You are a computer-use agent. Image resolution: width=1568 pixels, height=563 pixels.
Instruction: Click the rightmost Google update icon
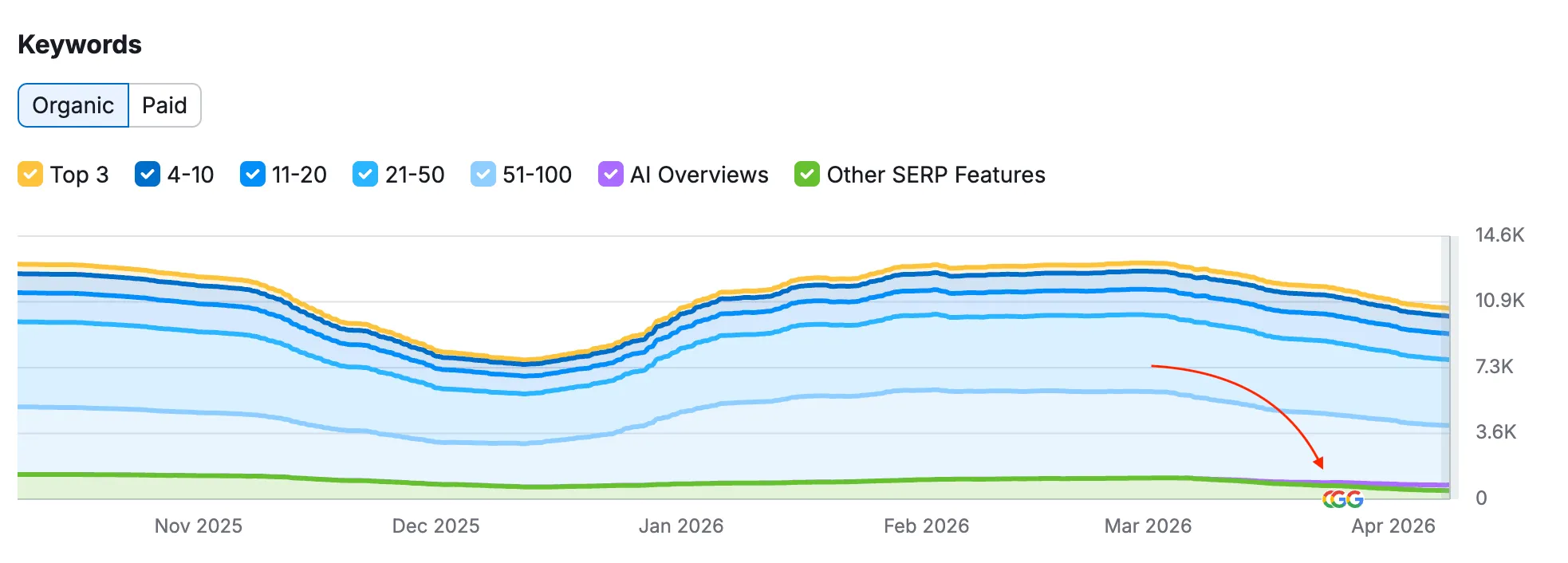[1355, 500]
